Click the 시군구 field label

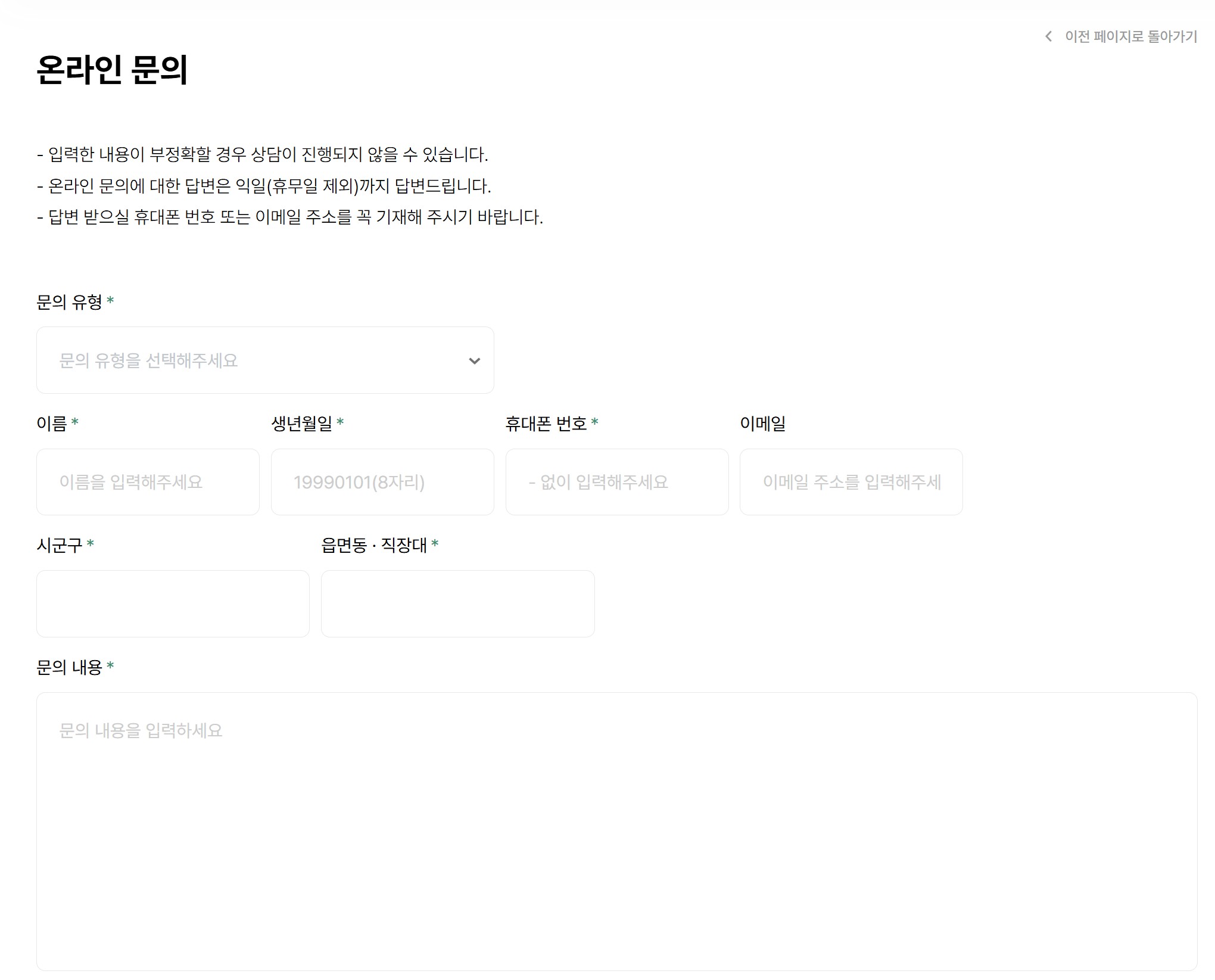tap(59, 545)
